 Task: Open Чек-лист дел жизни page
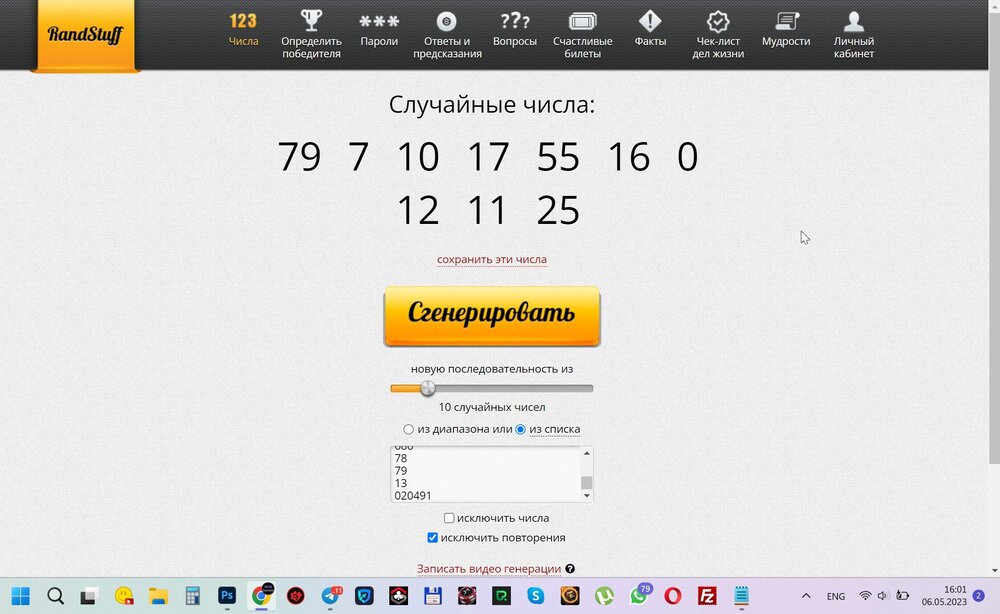[x=719, y=34]
